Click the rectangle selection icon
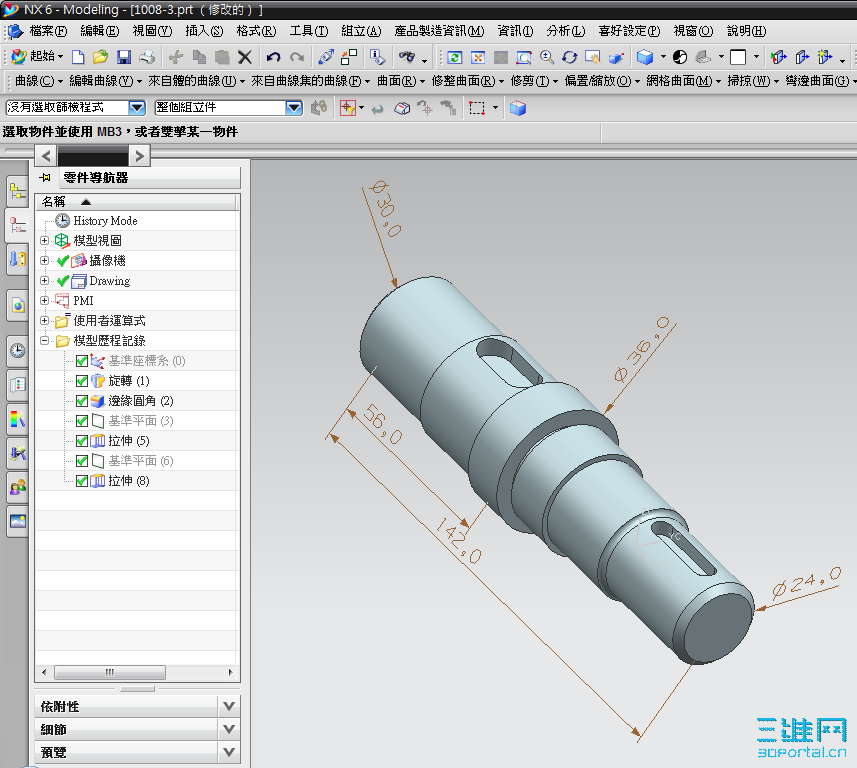The height and width of the screenshot is (768, 857). pos(477,108)
